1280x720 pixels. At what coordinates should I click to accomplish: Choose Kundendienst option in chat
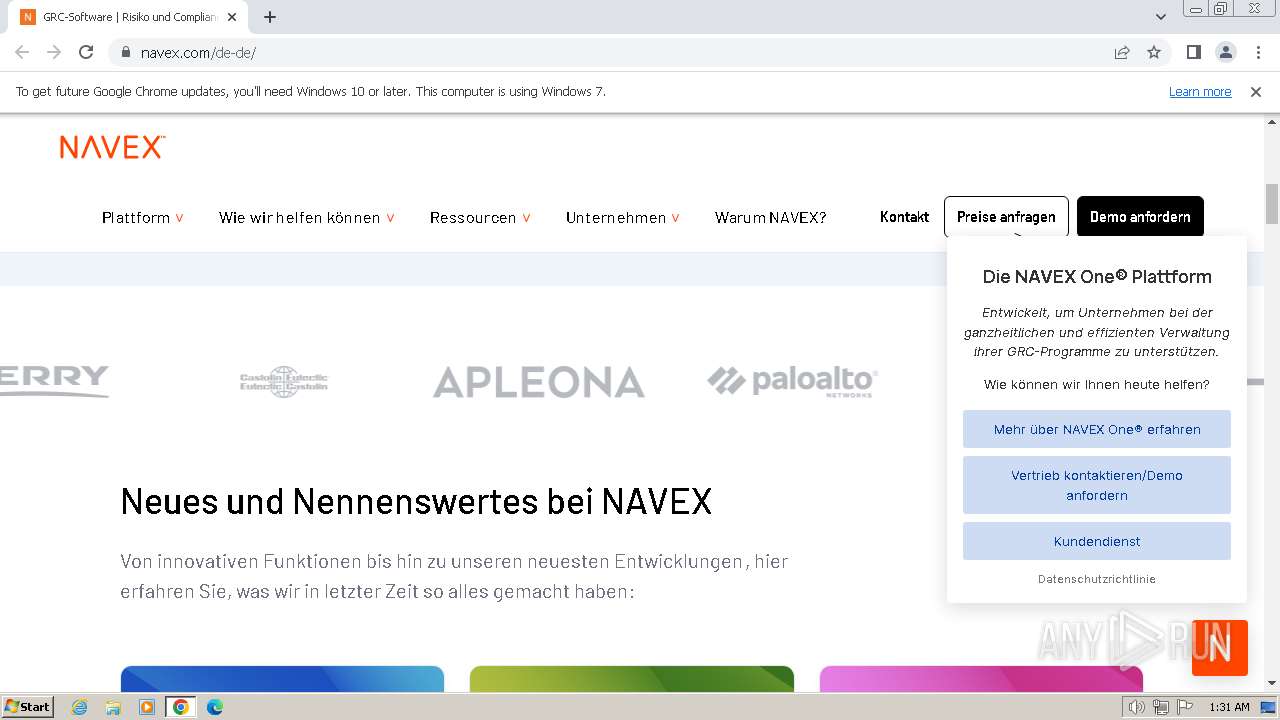coord(1097,541)
